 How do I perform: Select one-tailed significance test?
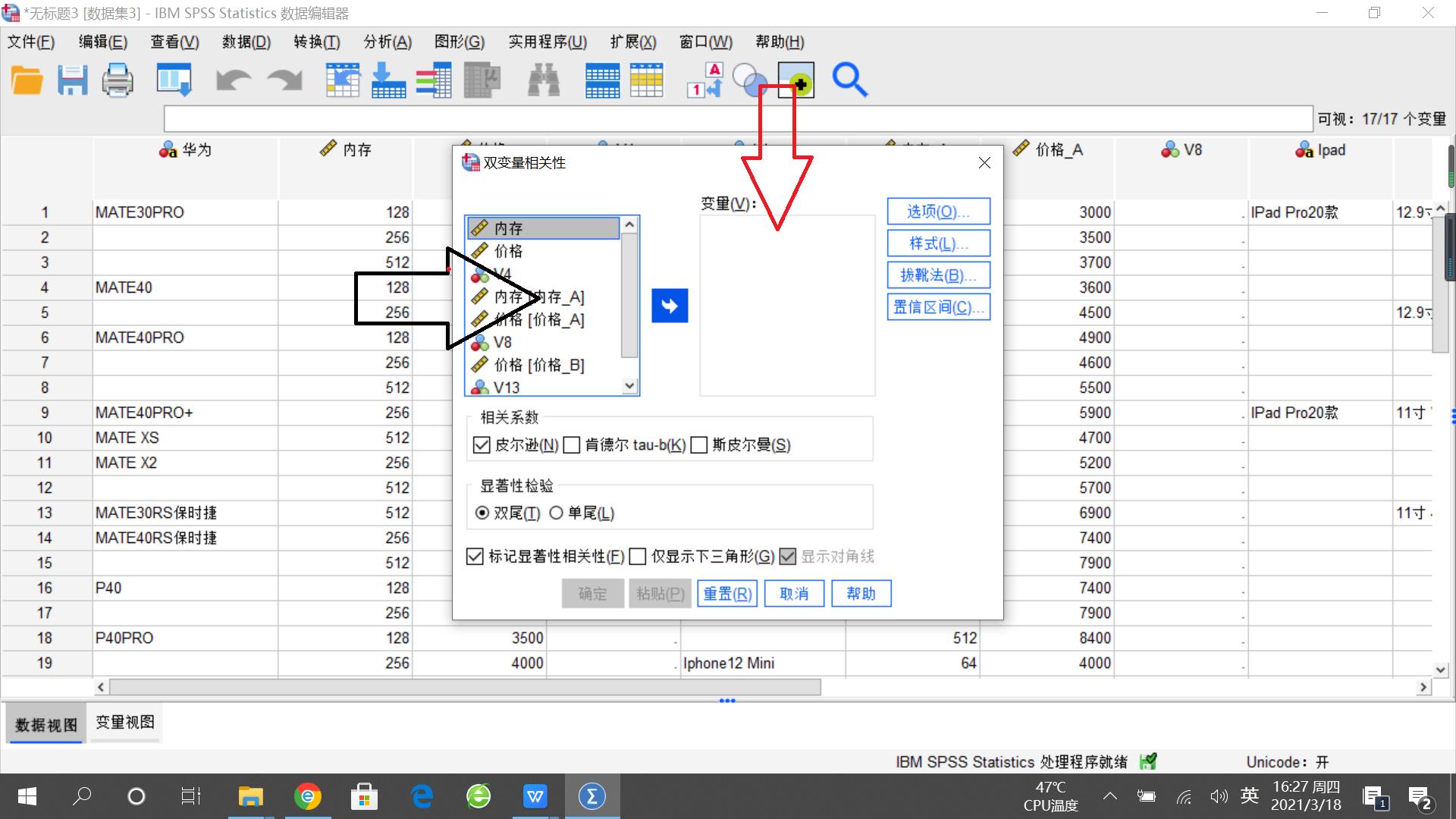pyautogui.click(x=556, y=513)
